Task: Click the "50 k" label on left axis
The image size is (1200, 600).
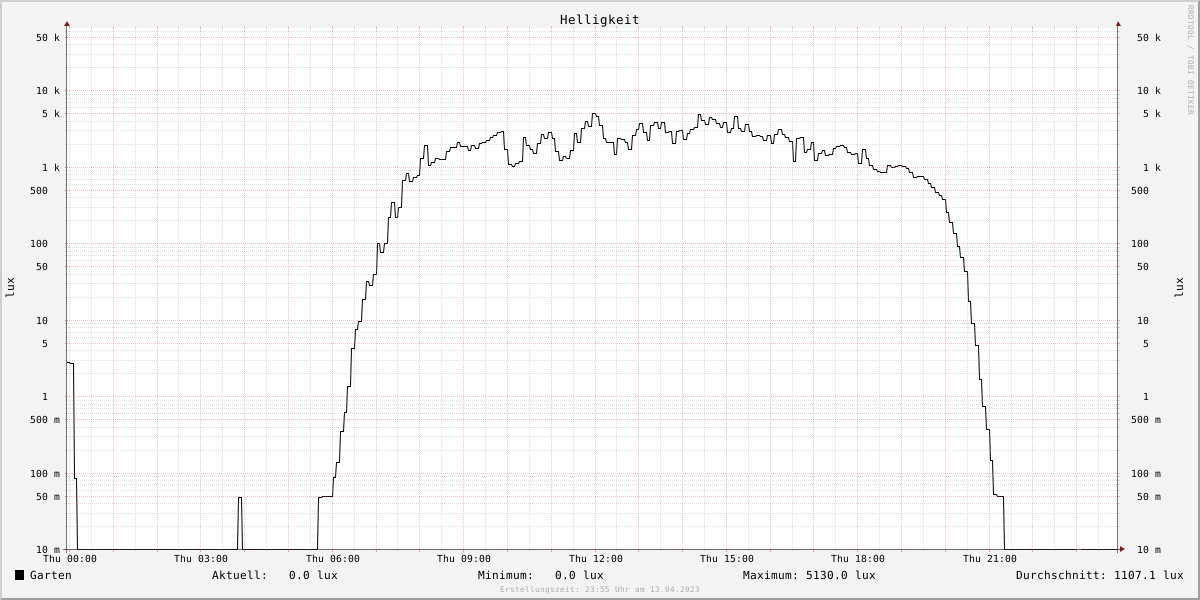Action: point(48,38)
